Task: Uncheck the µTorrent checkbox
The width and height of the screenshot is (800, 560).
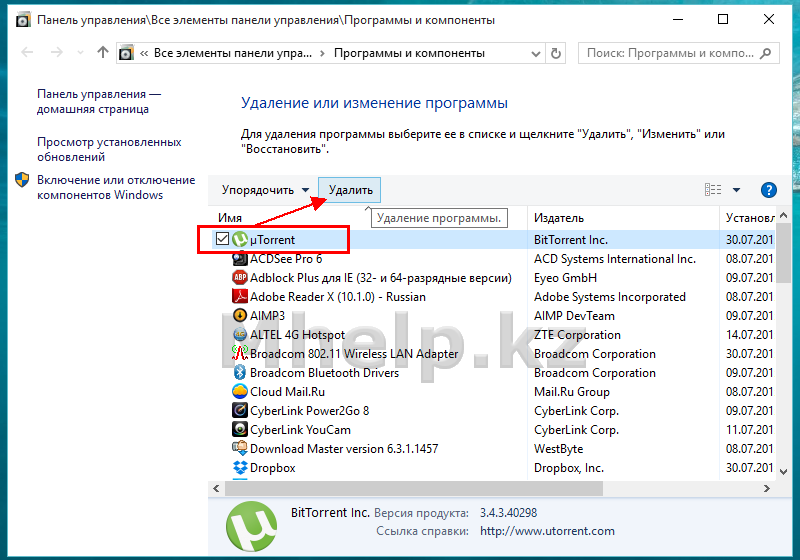Action: [223, 240]
